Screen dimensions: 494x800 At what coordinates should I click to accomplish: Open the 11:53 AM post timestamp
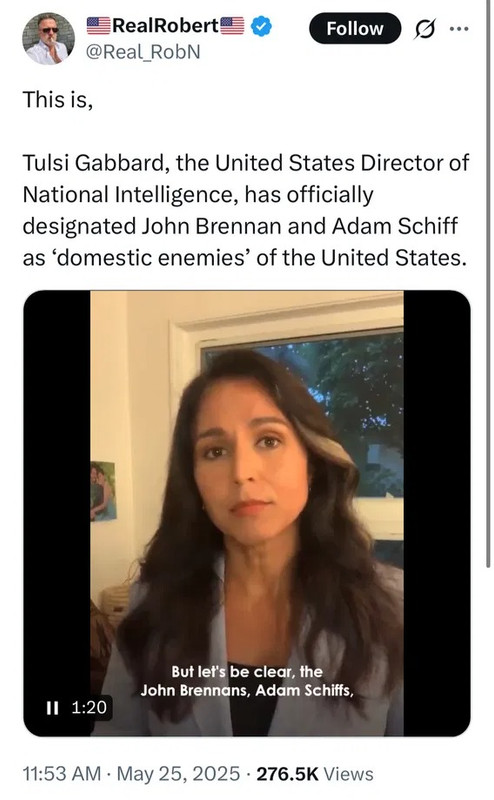[x=62, y=774]
